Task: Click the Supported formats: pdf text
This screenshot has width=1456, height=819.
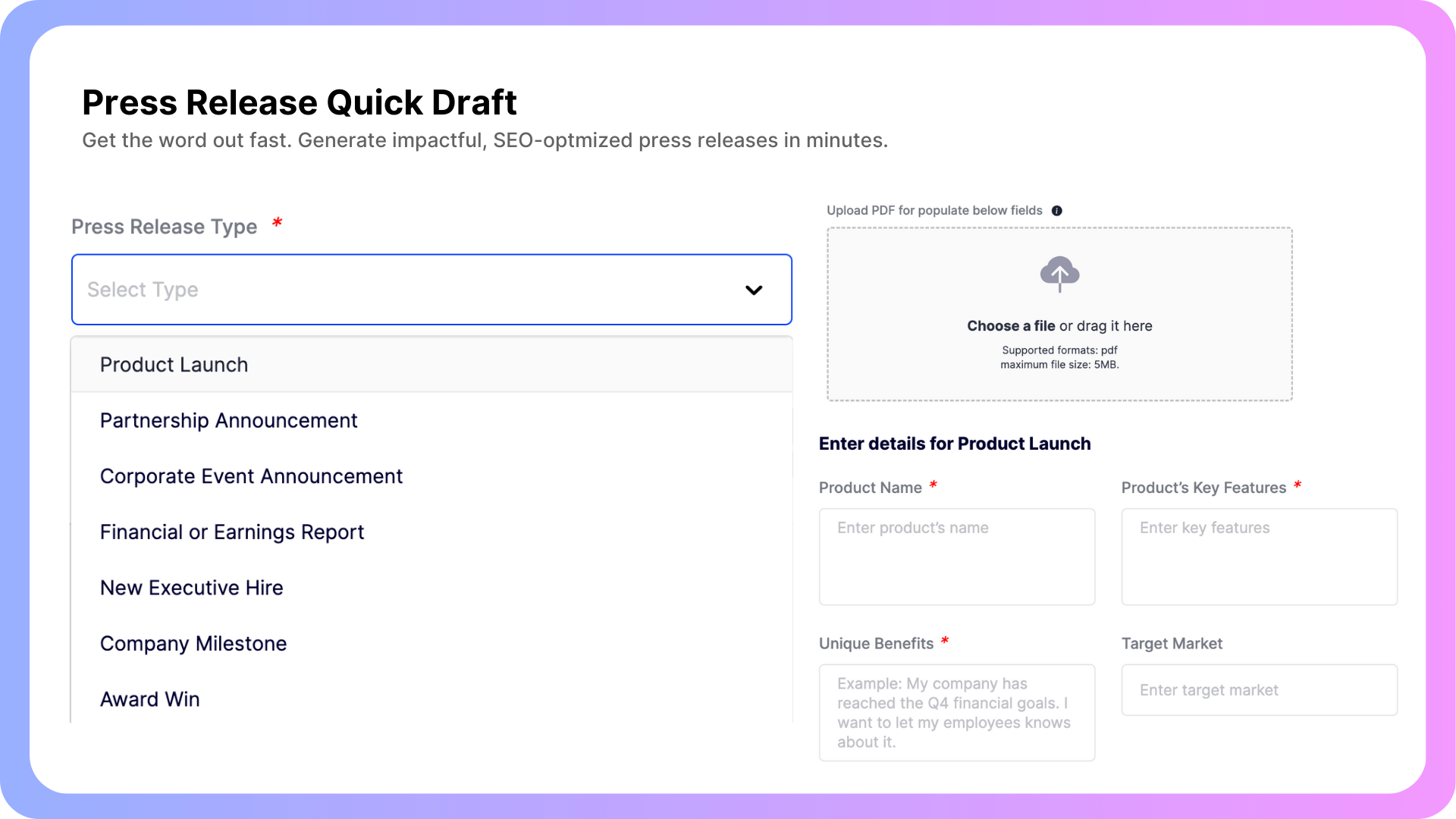Action: click(x=1059, y=350)
